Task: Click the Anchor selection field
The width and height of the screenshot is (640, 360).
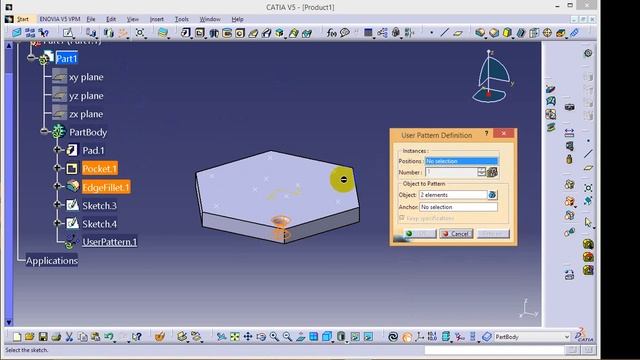Action: pyautogui.click(x=458, y=207)
